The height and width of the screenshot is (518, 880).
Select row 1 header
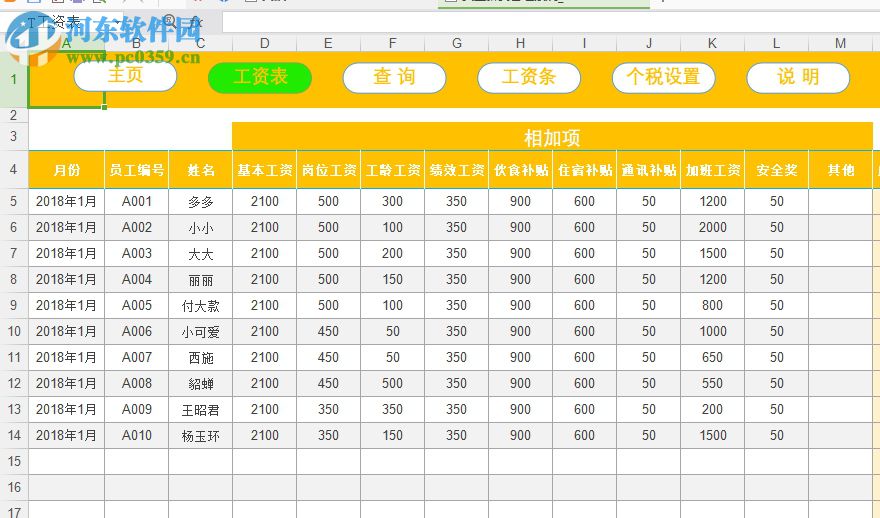tap(13, 80)
